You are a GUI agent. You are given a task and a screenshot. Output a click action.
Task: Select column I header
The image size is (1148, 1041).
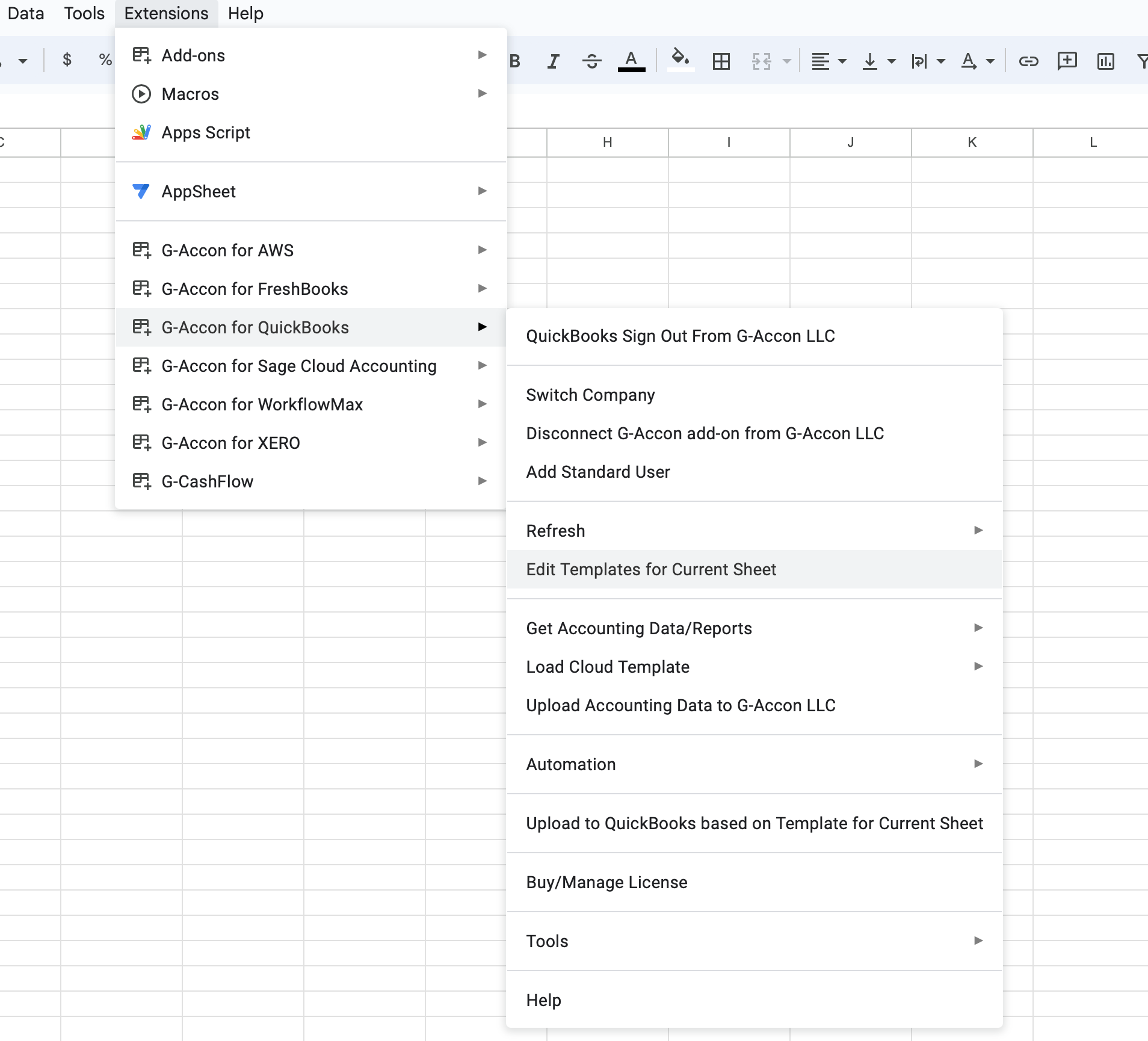(729, 143)
